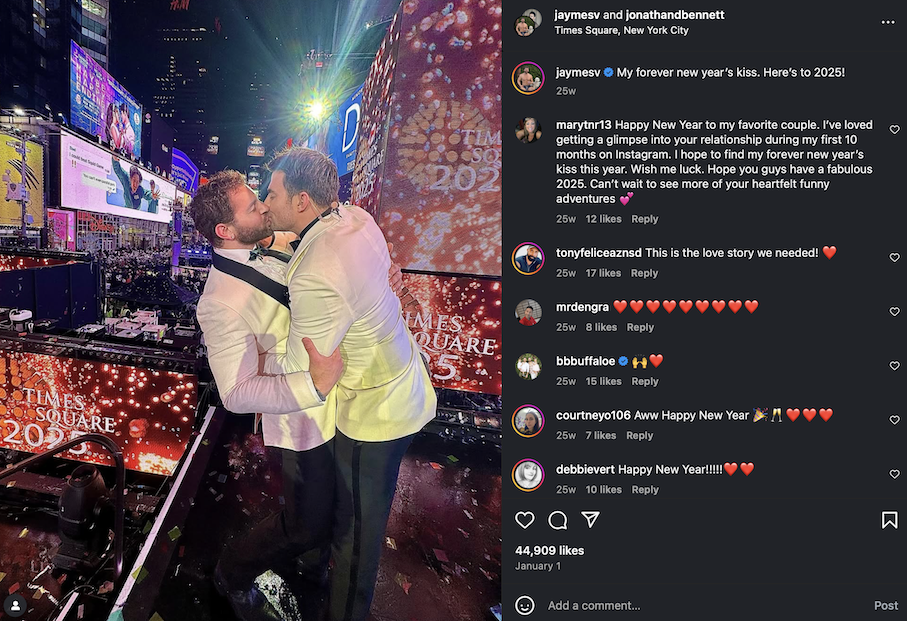The height and width of the screenshot is (621, 907).
Task: Reply to mrdengra's comment
Action: click(640, 327)
